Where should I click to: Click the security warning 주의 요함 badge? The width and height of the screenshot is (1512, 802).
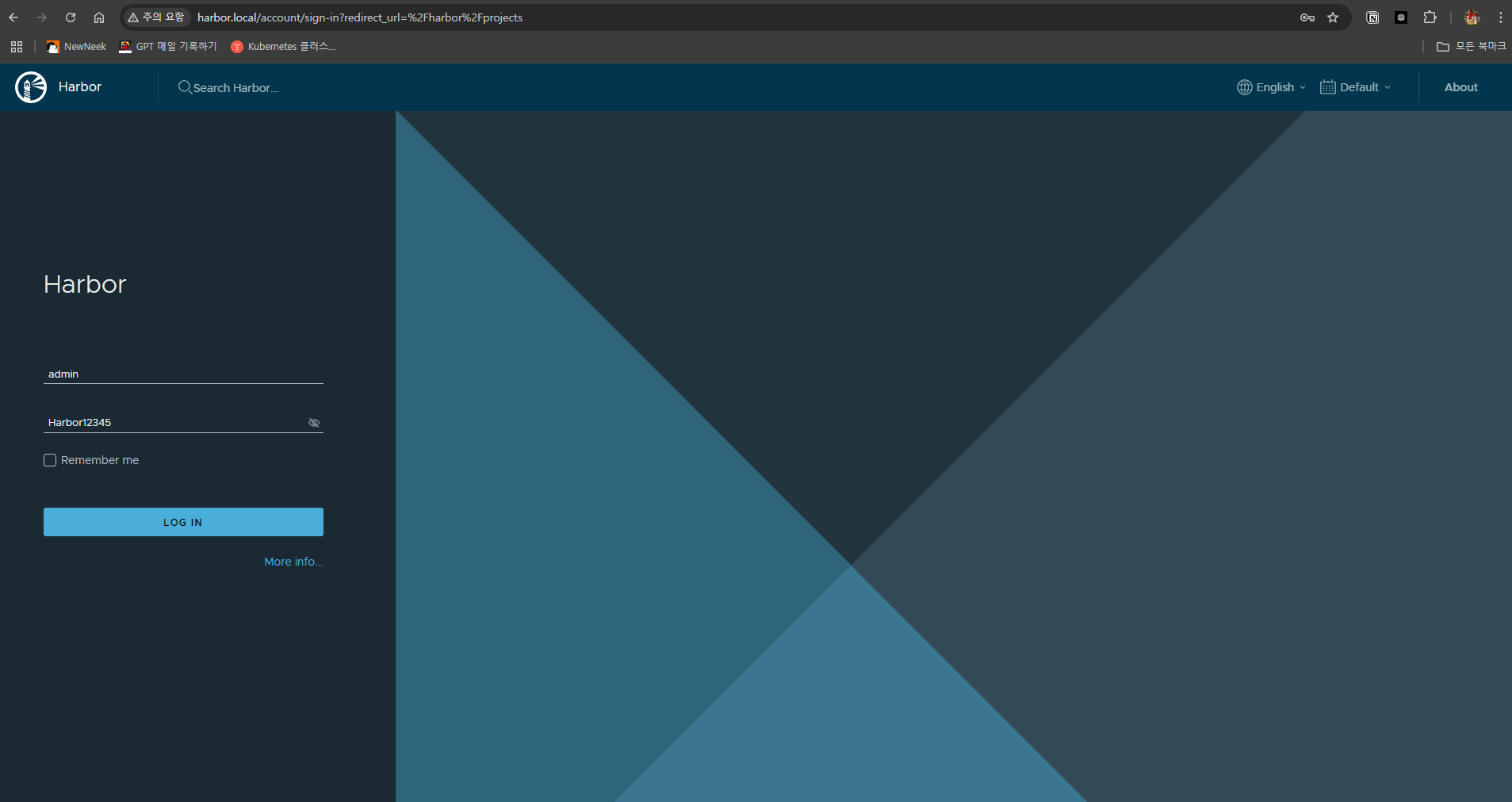point(156,17)
